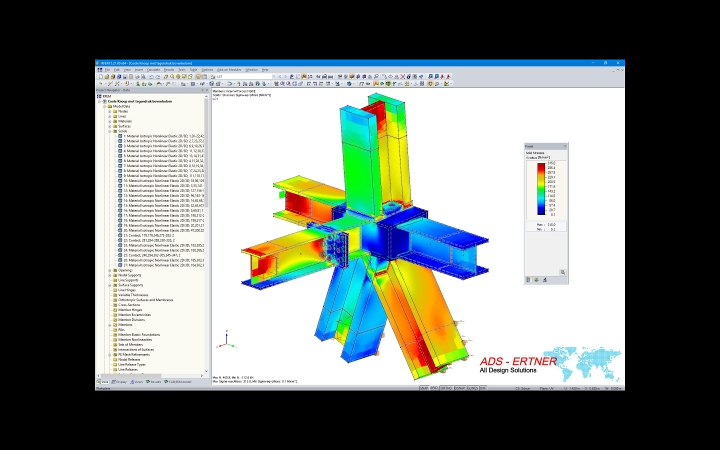Select the Member Hinges tree item

coord(131,310)
